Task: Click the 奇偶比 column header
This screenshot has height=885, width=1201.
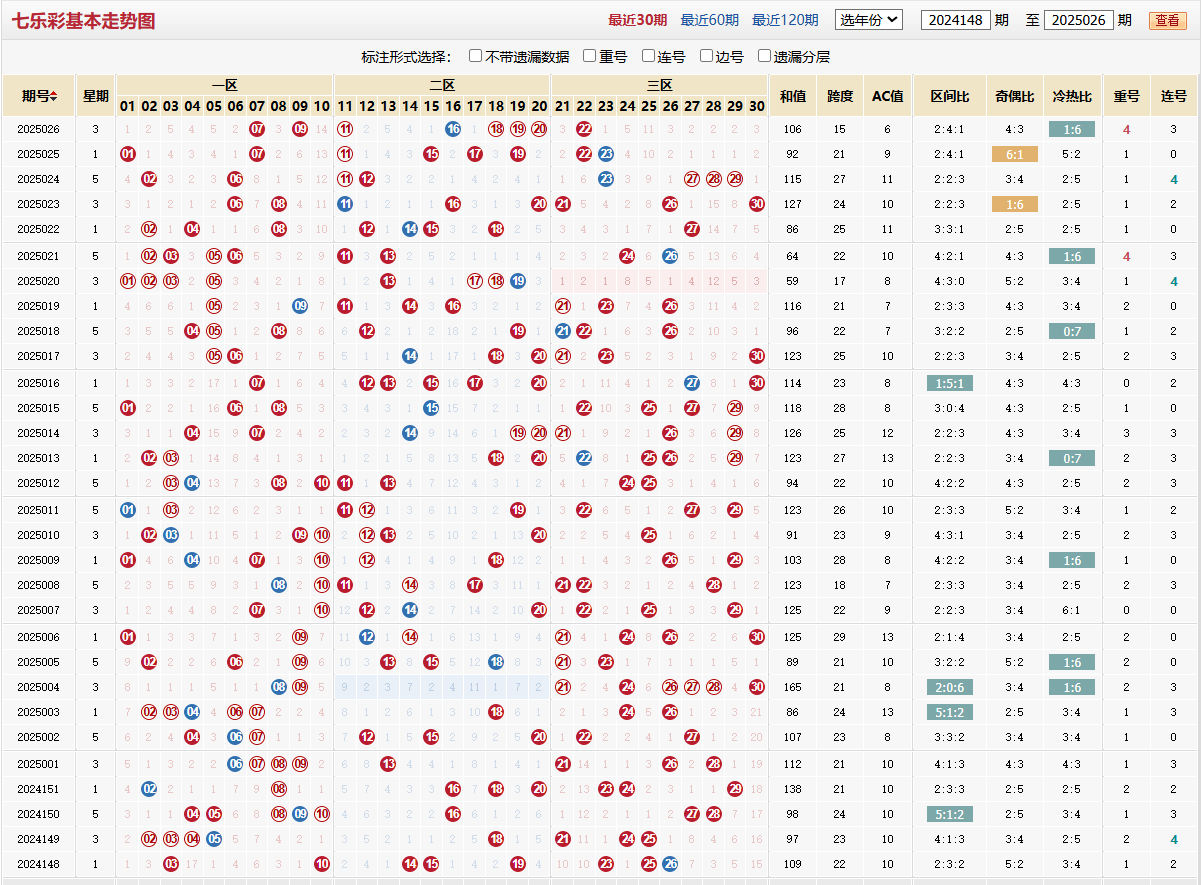Action: [1015, 96]
